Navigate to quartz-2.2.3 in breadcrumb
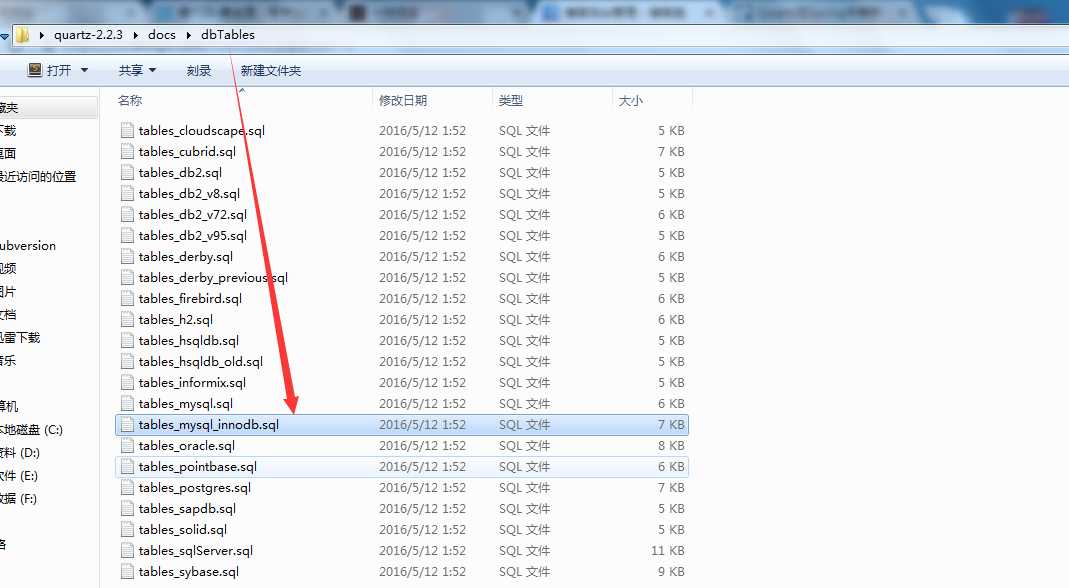This screenshot has width=1069, height=588. pos(89,35)
